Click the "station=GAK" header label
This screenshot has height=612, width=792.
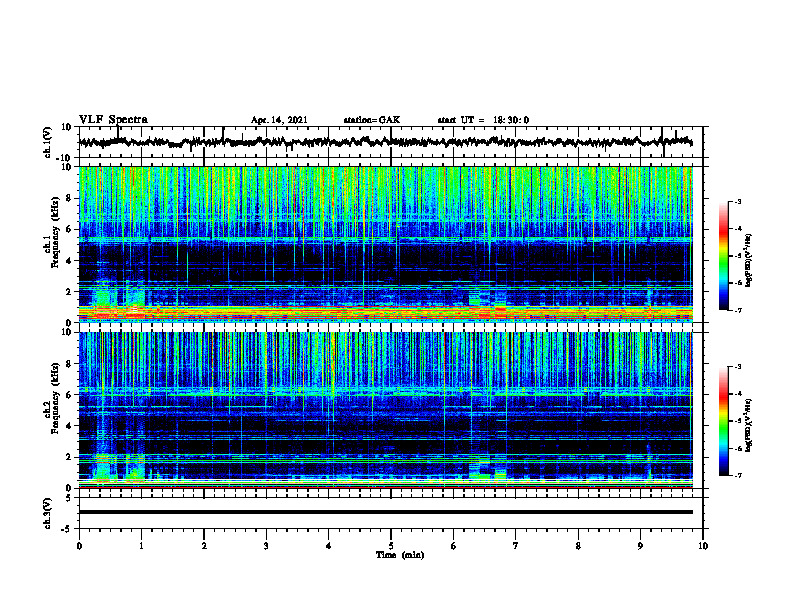(x=372, y=120)
